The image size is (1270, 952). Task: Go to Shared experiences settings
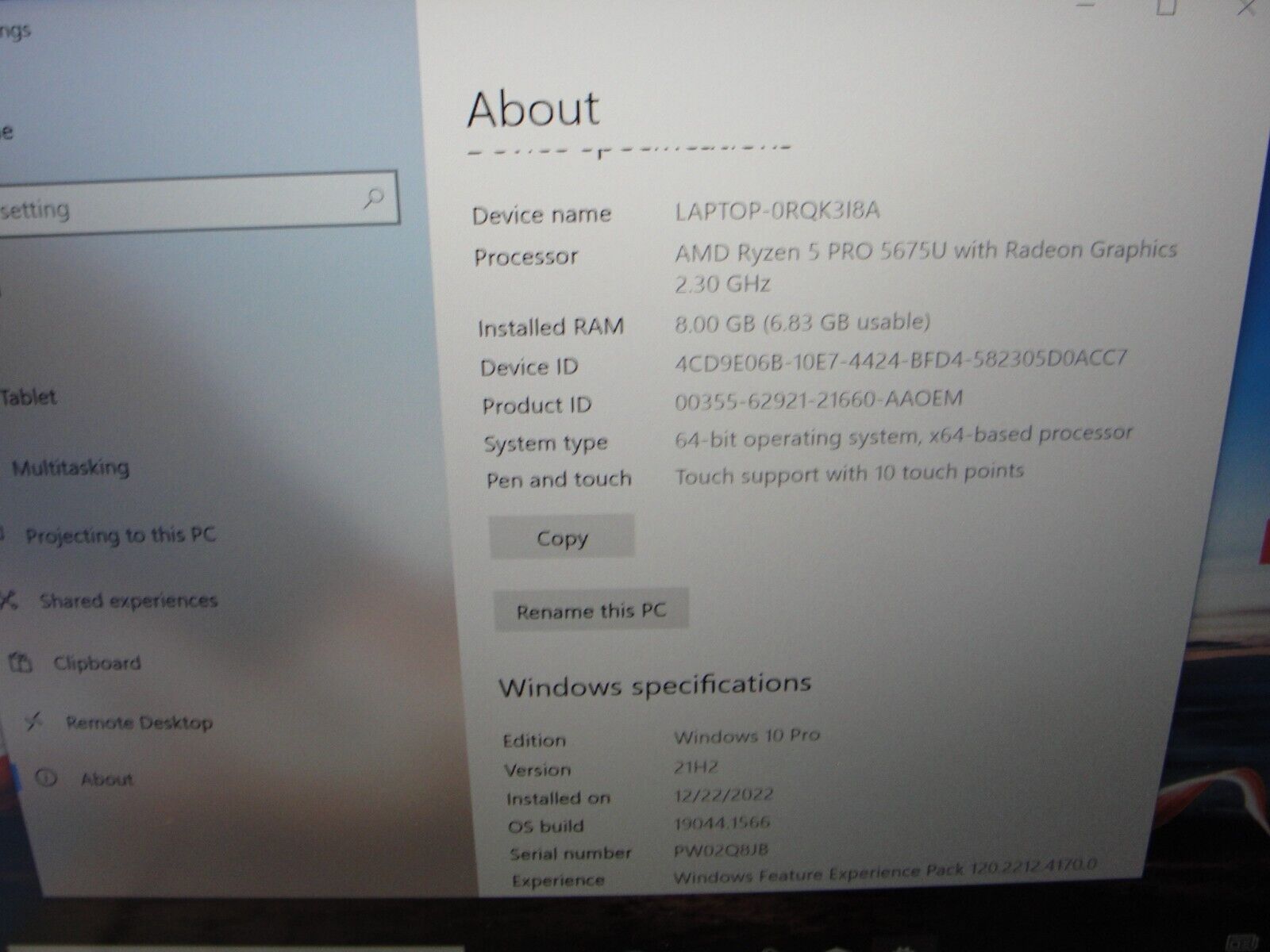click(129, 601)
